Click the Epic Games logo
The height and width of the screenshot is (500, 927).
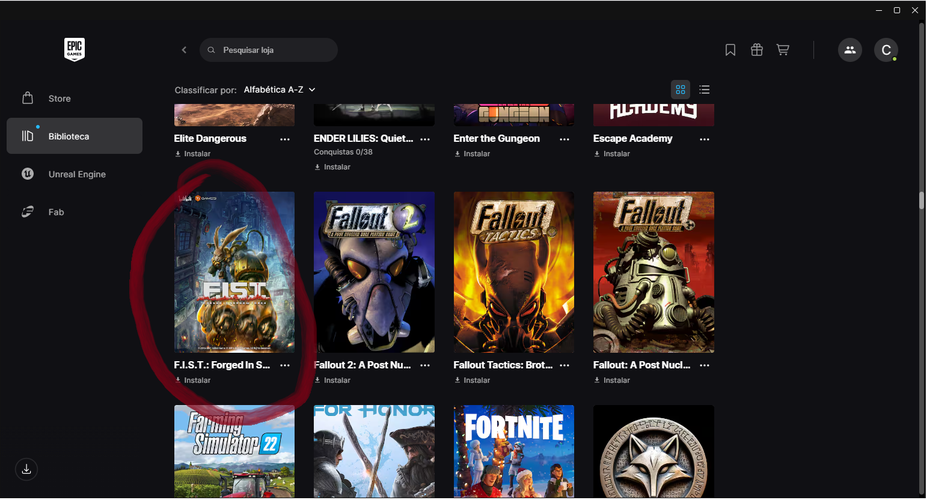[74, 50]
